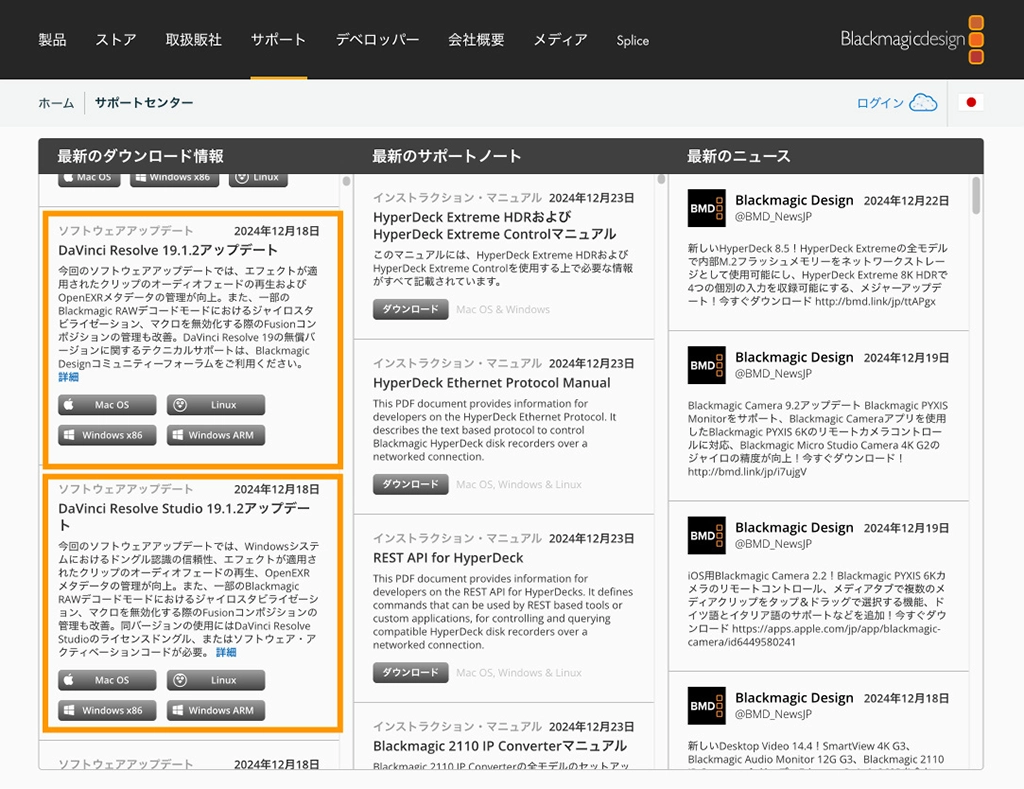Open the 製品 menu item
The width and height of the screenshot is (1024, 789).
[x=52, y=40]
